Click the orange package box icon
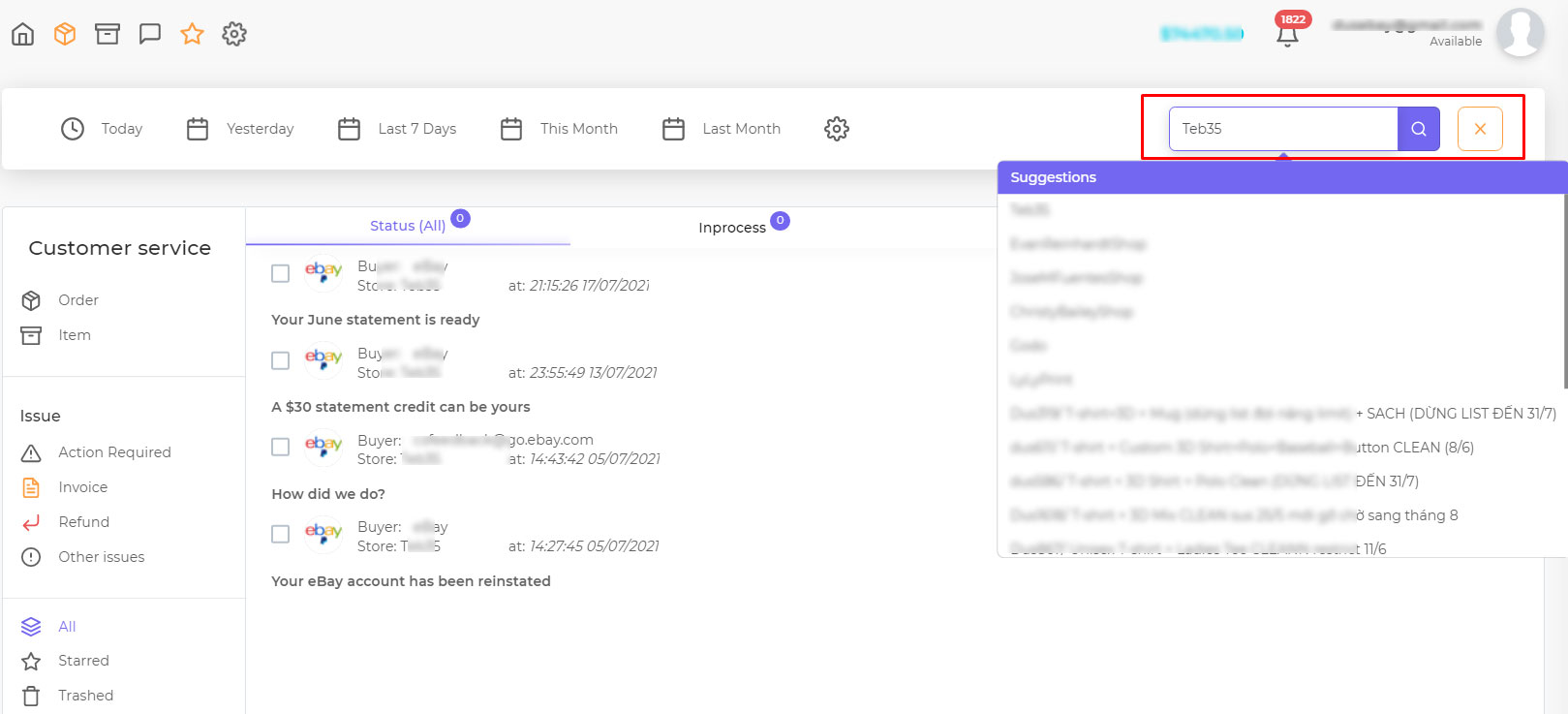The width and height of the screenshot is (1568, 714). pyautogui.click(x=65, y=34)
